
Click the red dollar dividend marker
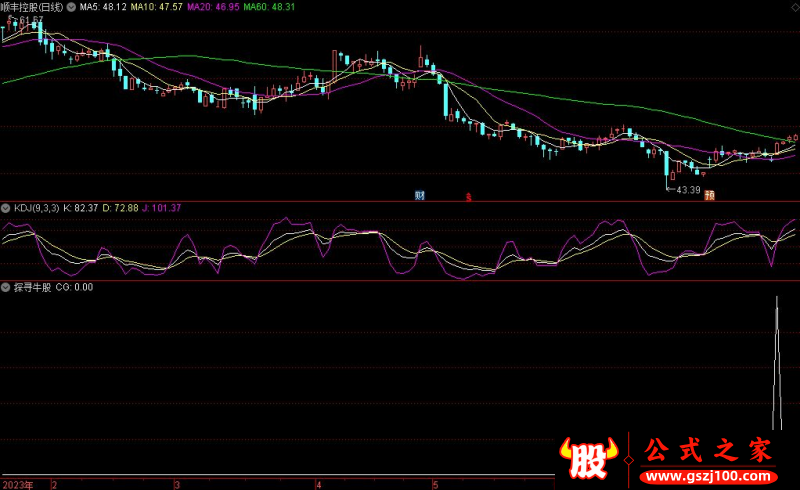click(467, 196)
